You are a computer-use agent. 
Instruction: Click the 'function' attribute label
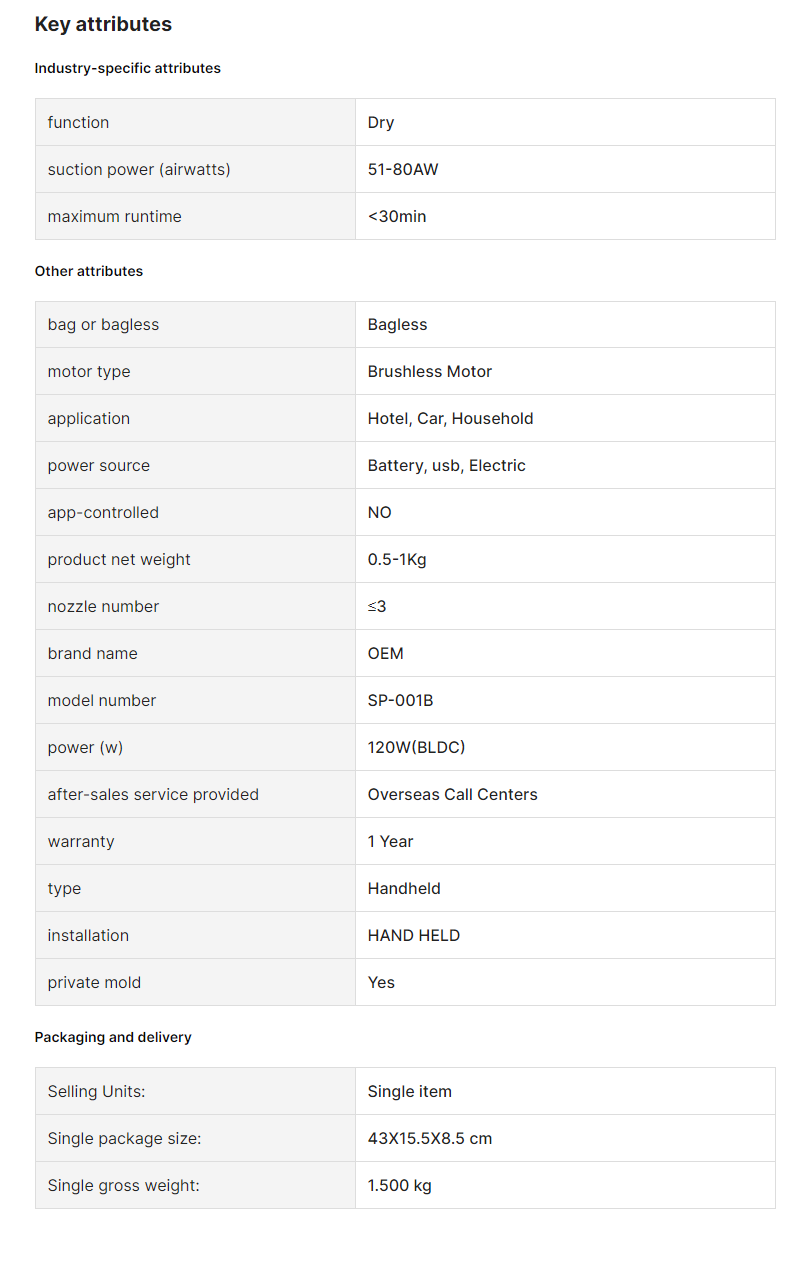click(78, 122)
